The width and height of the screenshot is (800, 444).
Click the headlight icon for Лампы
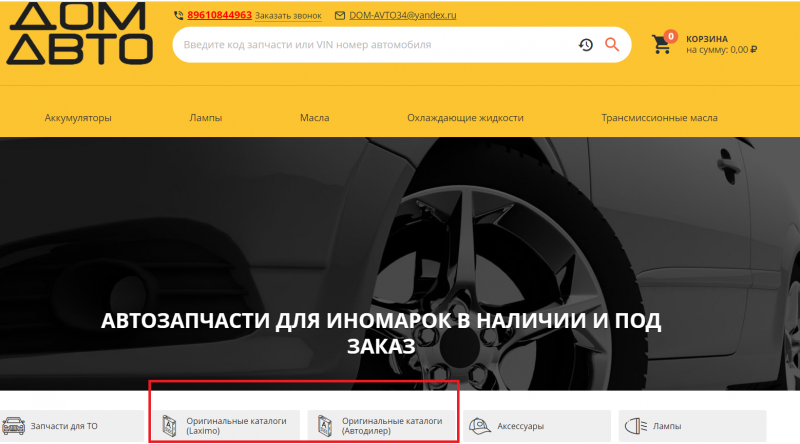634,426
